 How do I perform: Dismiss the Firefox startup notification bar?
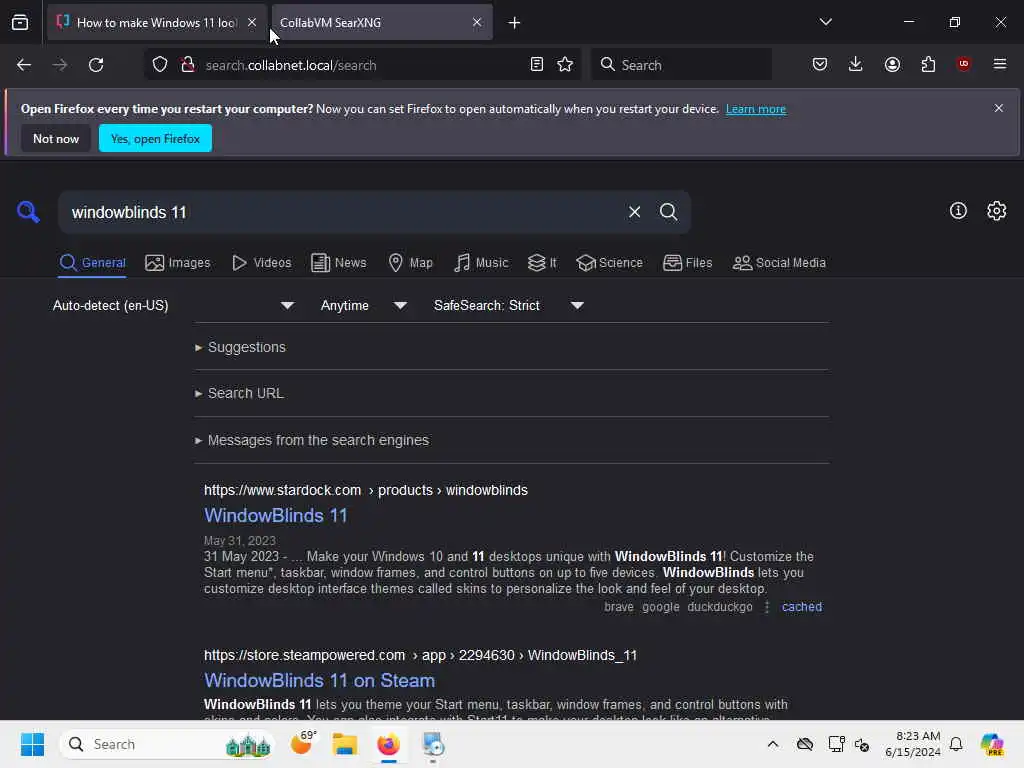pyautogui.click(x=999, y=108)
